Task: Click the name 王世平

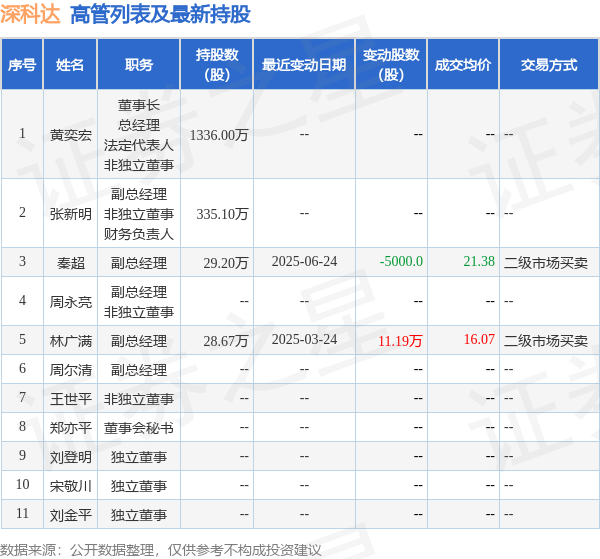Action: (x=70, y=399)
